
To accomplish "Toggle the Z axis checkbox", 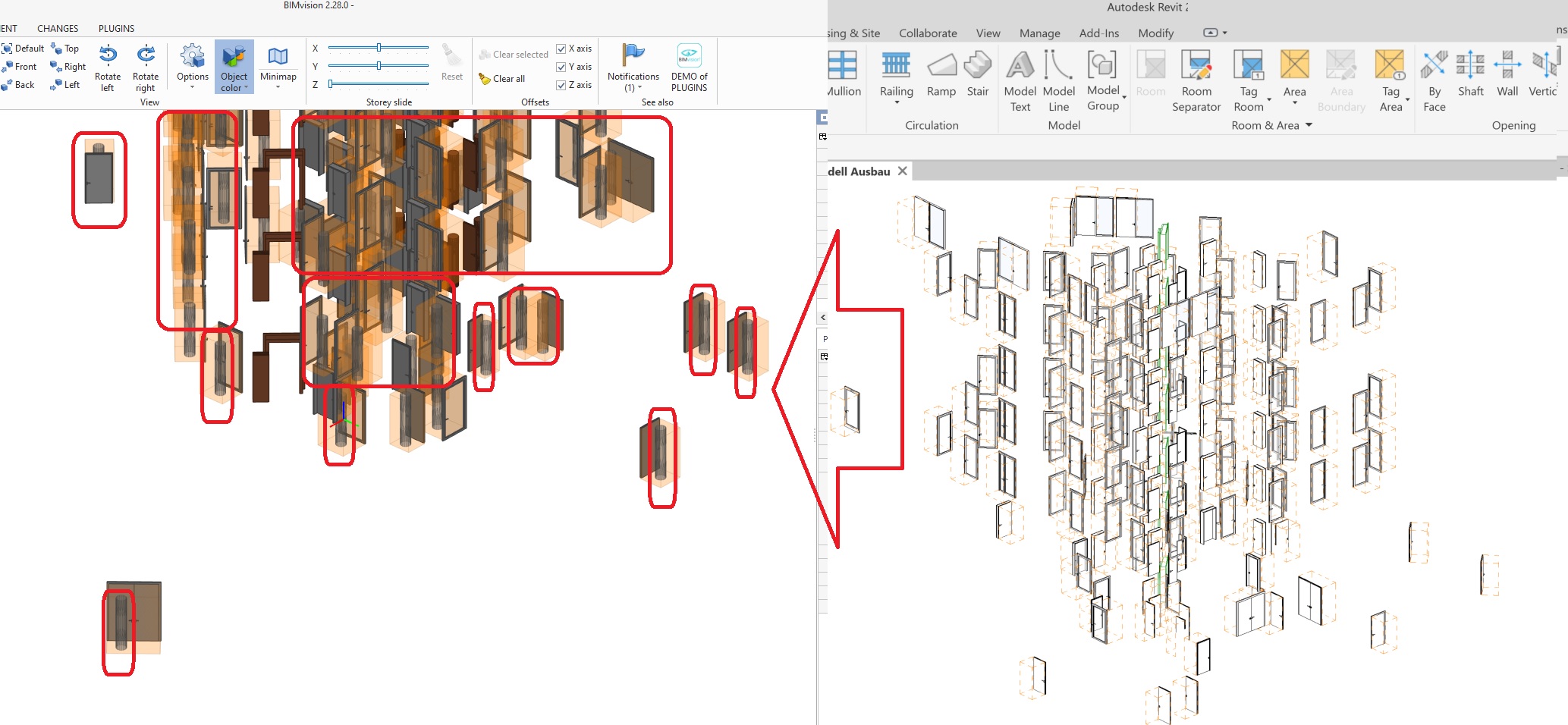I will (561, 85).
